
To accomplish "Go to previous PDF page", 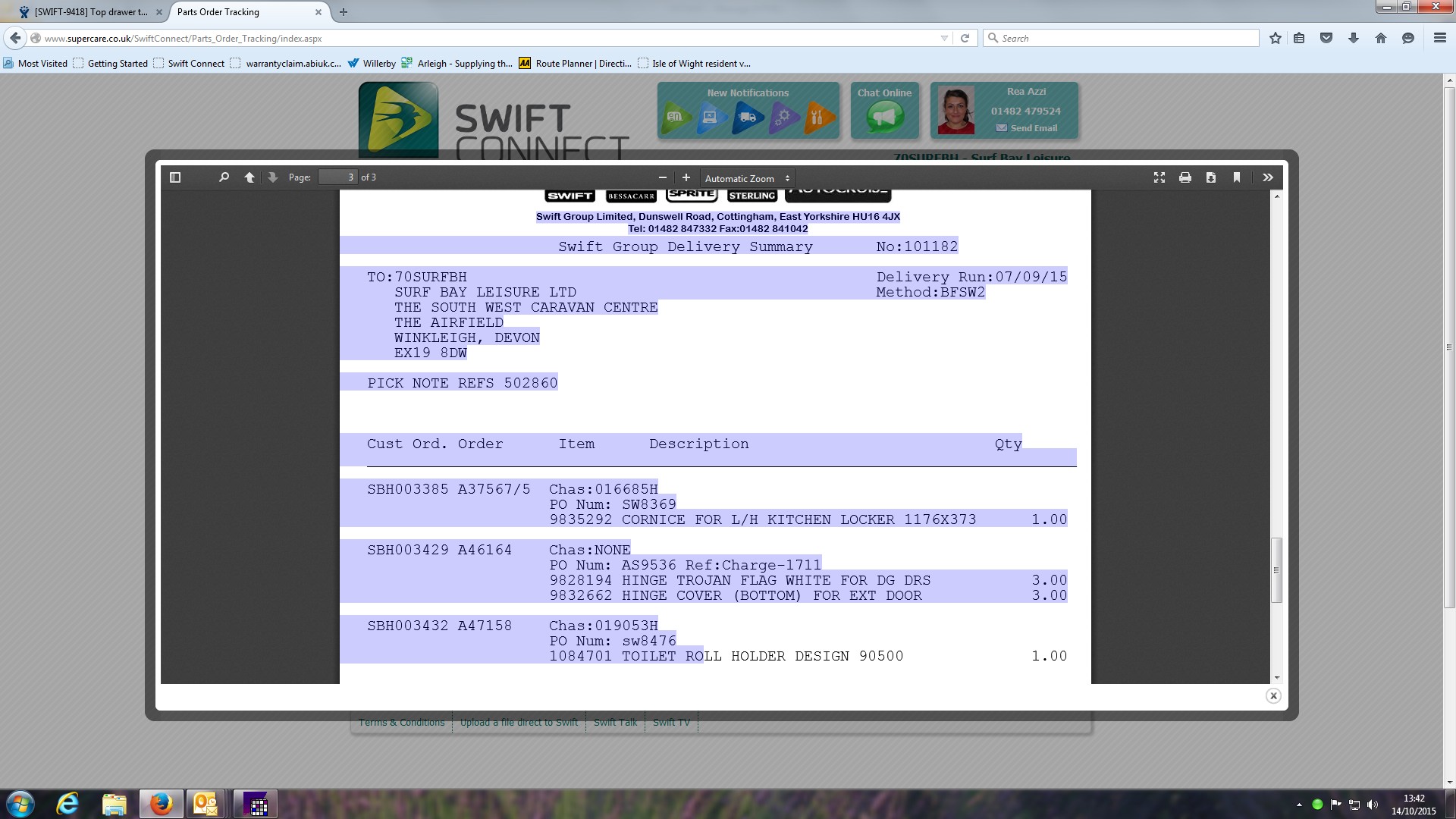I will click(x=249, y=177).
